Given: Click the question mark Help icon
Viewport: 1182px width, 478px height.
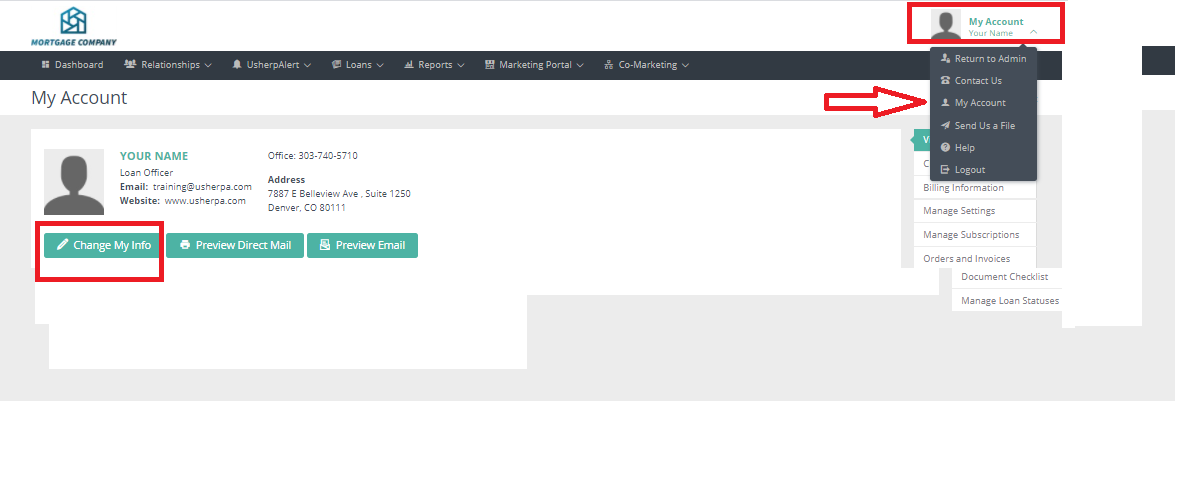Looking at the screenshot, I should point(945,148).
